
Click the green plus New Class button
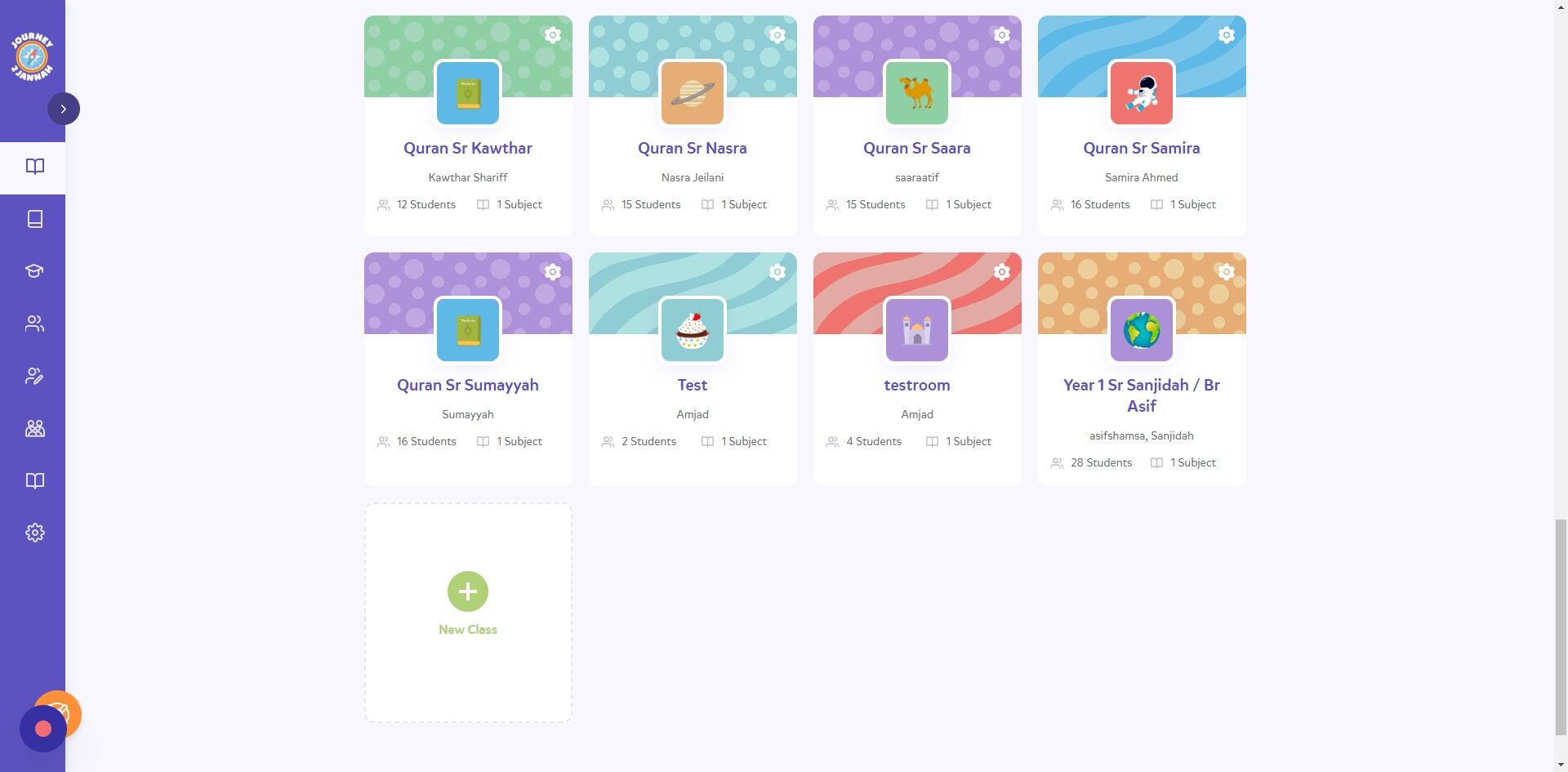point(468,591)
